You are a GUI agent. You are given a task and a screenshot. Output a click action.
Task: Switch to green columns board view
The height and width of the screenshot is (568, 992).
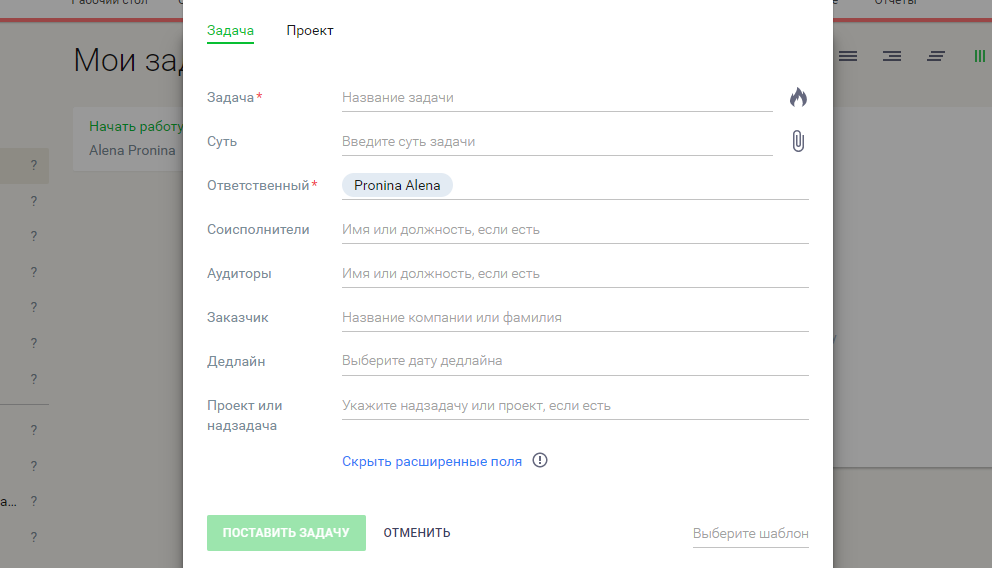pos(980,56)
